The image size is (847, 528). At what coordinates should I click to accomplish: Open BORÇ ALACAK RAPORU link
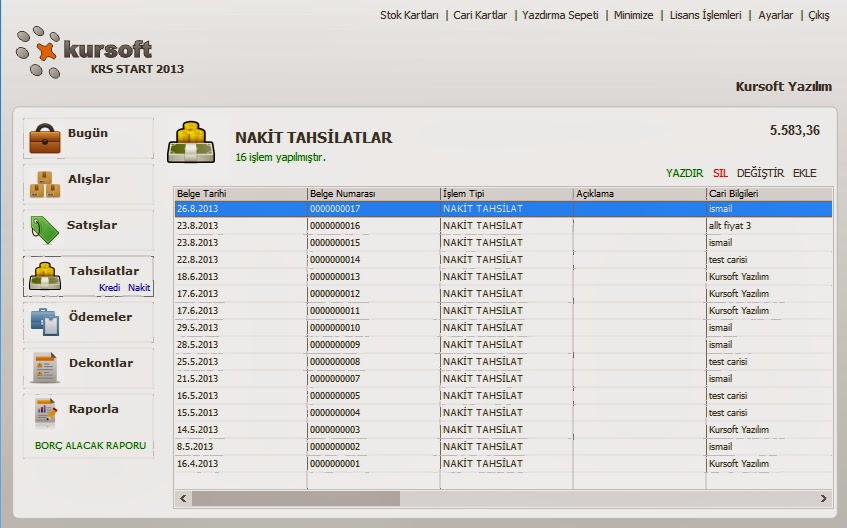point(90,446)
